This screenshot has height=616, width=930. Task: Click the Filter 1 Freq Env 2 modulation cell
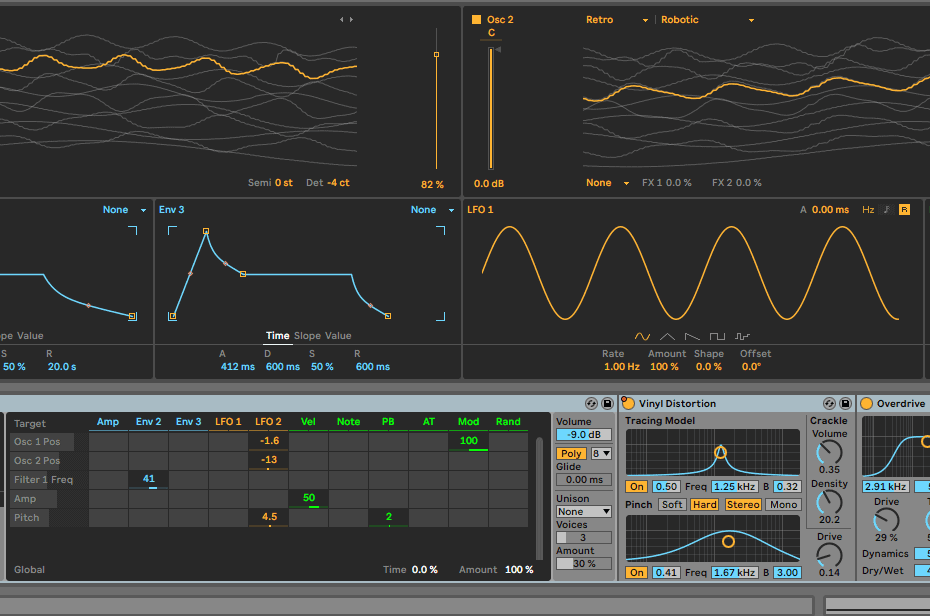point(148,479)
